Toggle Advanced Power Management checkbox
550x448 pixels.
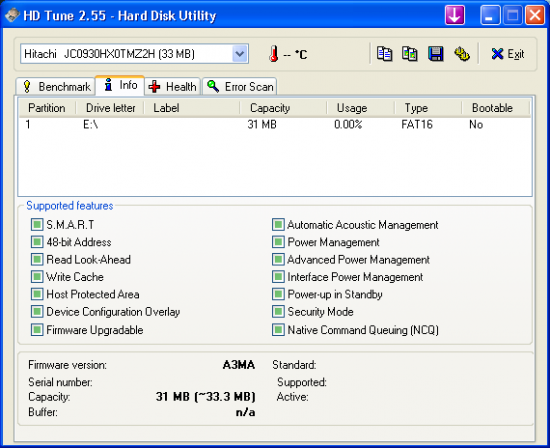[x=278, y=260]
